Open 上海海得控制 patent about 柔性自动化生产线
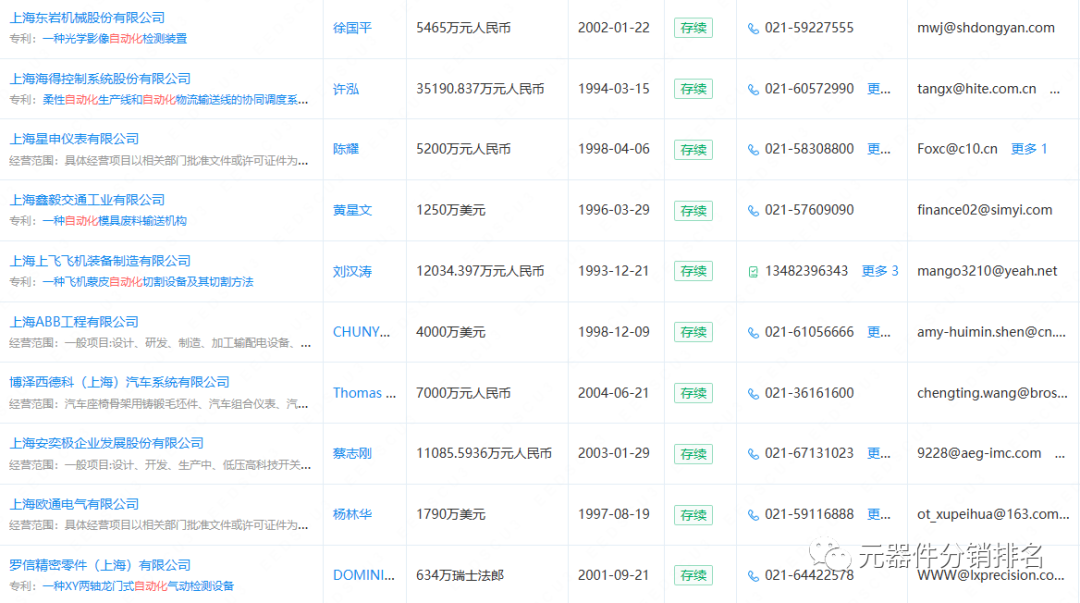This screenshot has height=603, width=1080. pyautogui.click(x=175, y=100)
